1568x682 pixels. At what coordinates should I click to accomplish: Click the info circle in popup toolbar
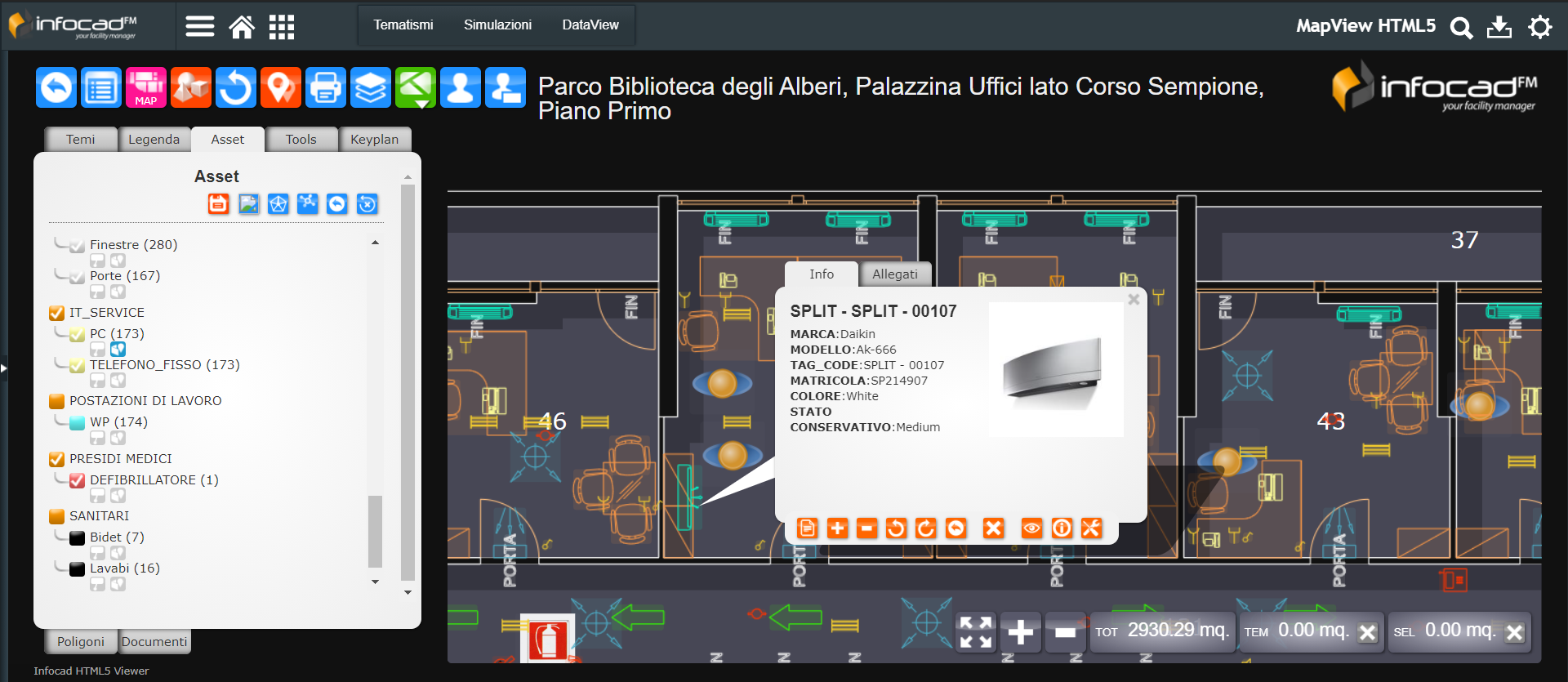1062,528
